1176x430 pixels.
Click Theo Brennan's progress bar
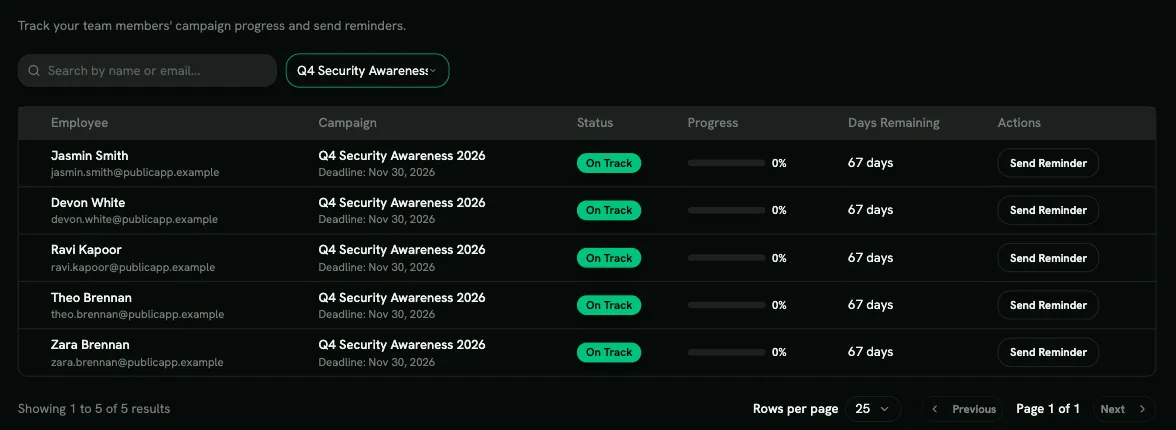[726, 305]
